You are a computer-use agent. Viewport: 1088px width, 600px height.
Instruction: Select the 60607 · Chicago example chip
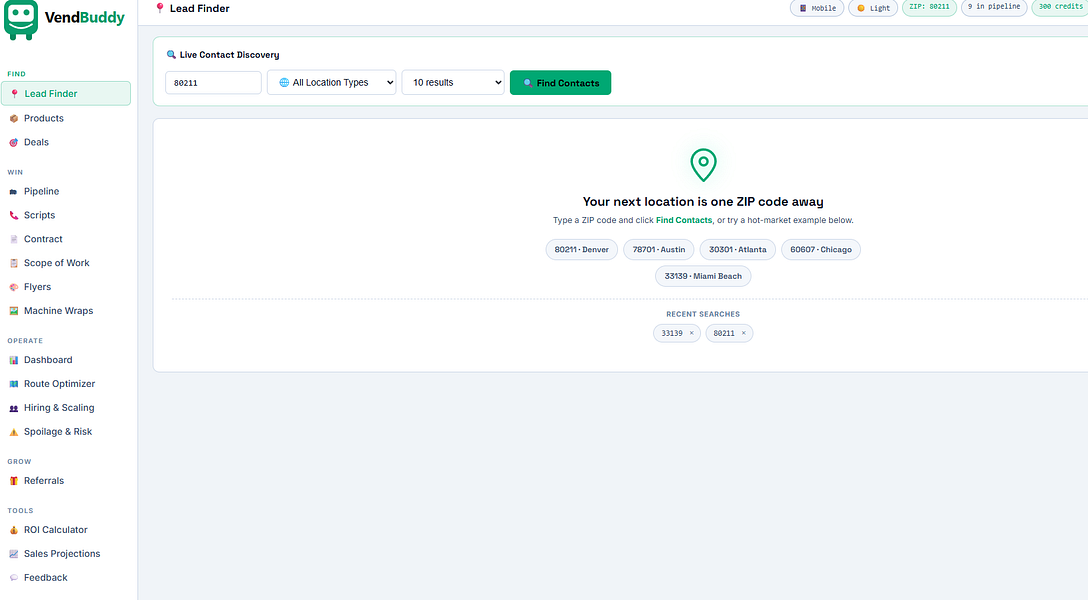coord(821,250)
